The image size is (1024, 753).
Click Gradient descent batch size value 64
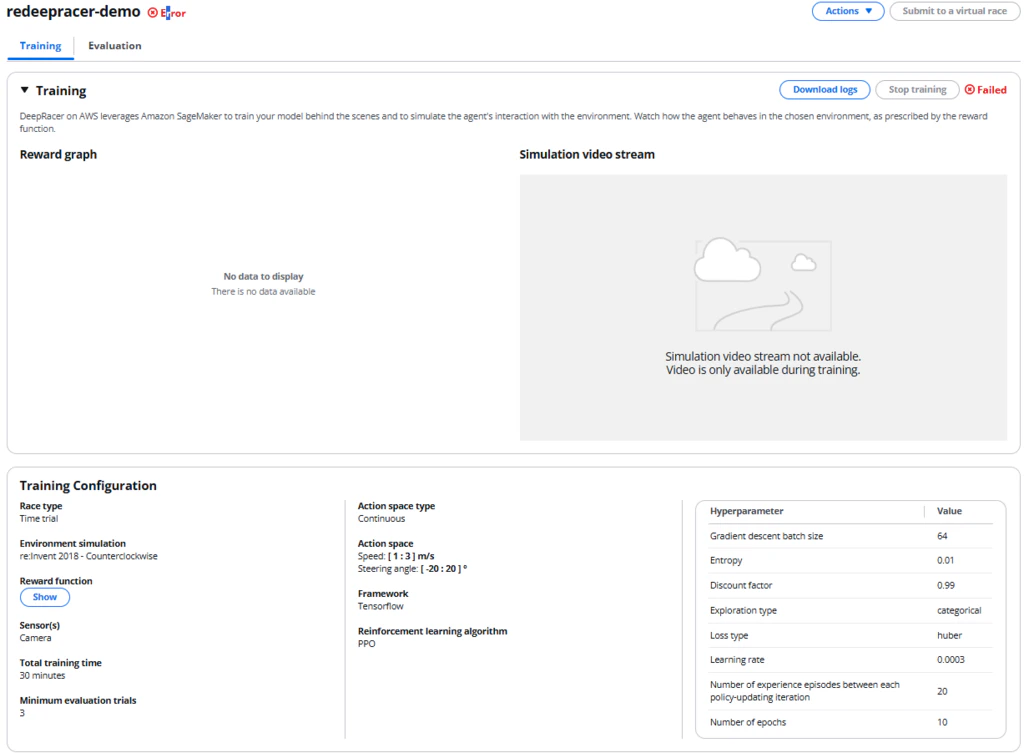[942, 536]
